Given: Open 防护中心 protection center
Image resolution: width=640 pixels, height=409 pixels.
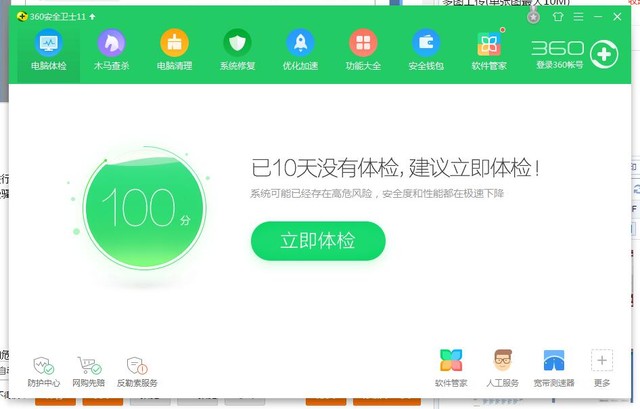Looking at the screenshot, I should pos(44,372).
